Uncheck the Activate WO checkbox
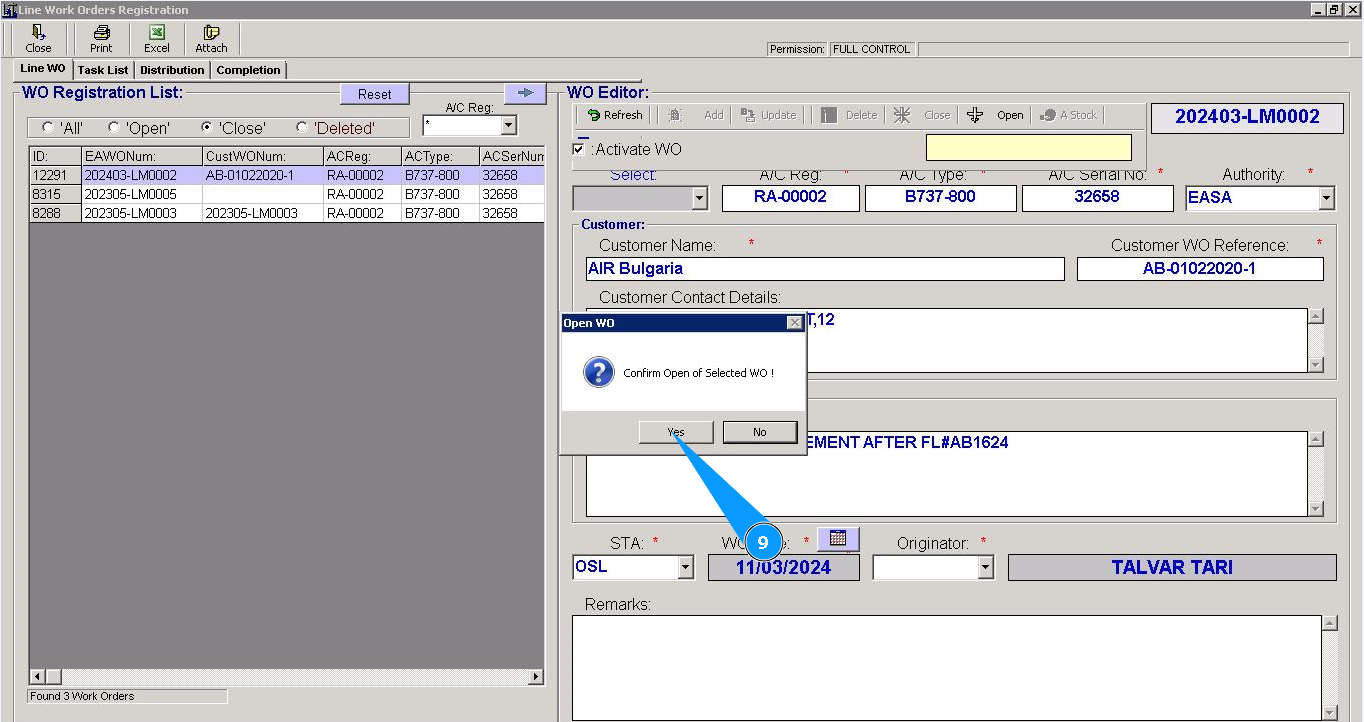Viewport: 1364px width, 722px height. pyautogui.click(x=579, y=150)
